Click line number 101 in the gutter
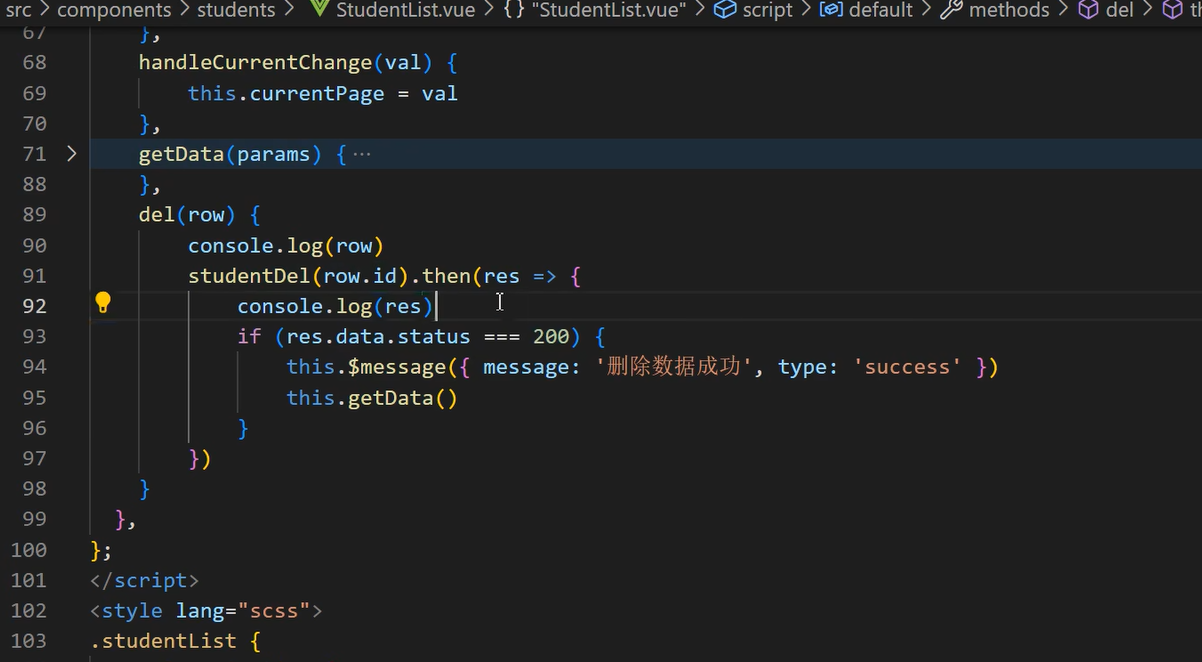This screenshot has width=1202, height=662. coord(29,580)
